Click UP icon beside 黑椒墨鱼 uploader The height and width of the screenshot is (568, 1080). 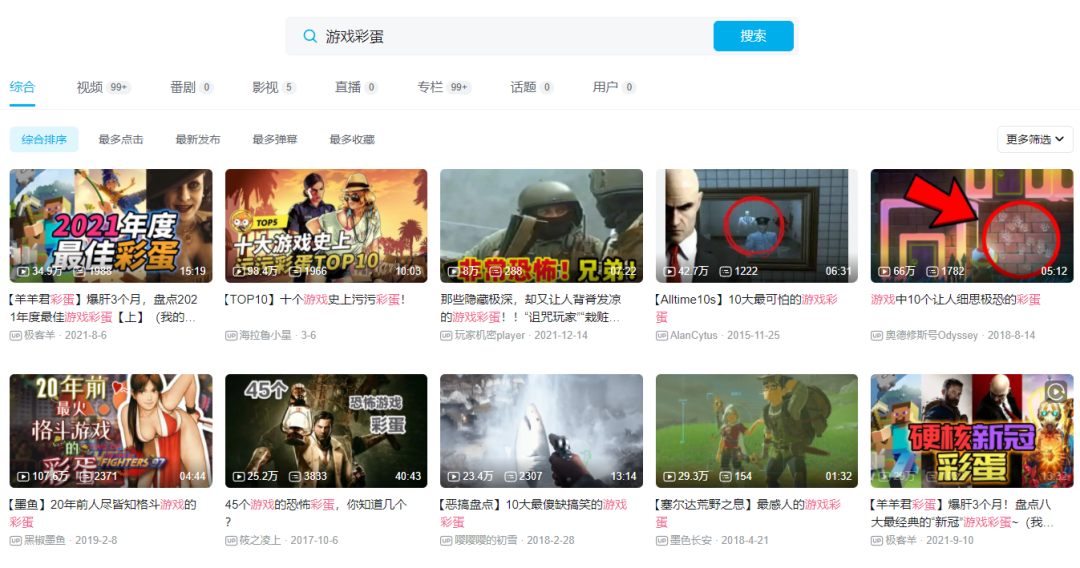(15, 540)
